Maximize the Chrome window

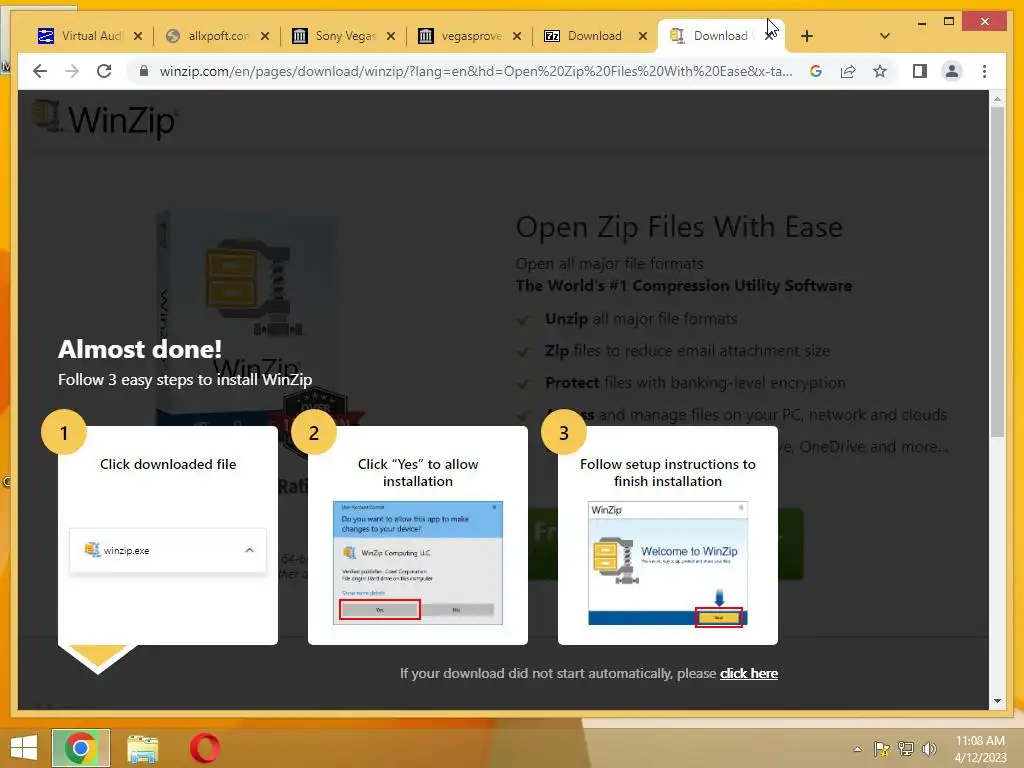(949, 22)
